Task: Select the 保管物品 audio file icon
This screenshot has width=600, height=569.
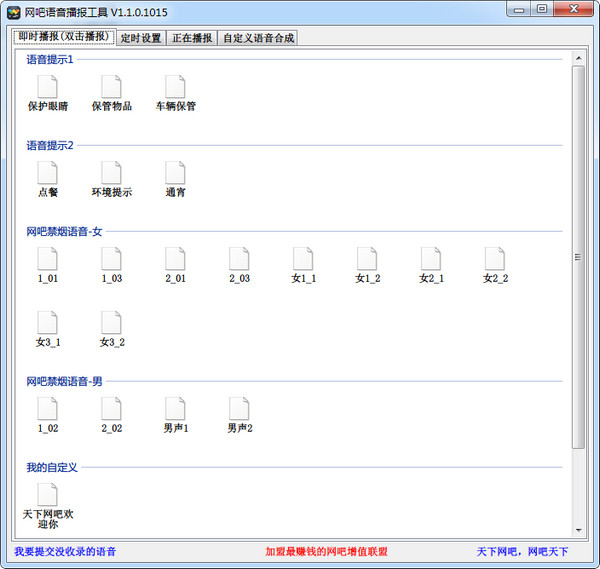Action: 111,86
